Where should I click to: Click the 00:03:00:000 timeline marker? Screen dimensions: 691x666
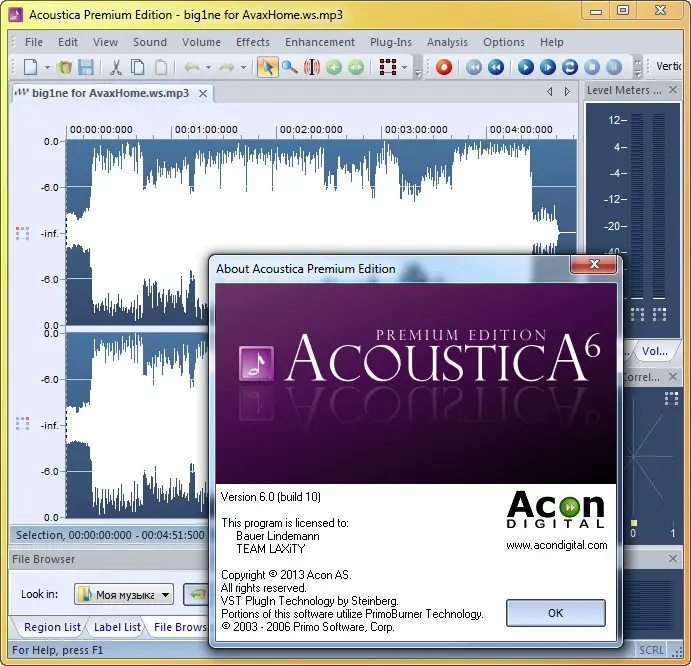click(x=416, y=130)
